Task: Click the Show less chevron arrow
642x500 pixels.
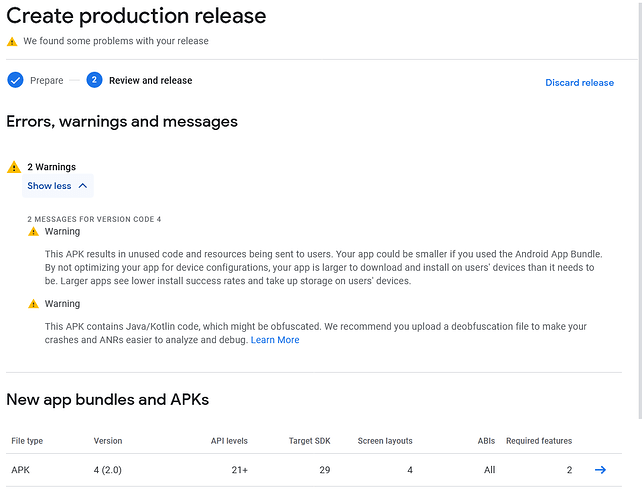Action: point(83,186)
